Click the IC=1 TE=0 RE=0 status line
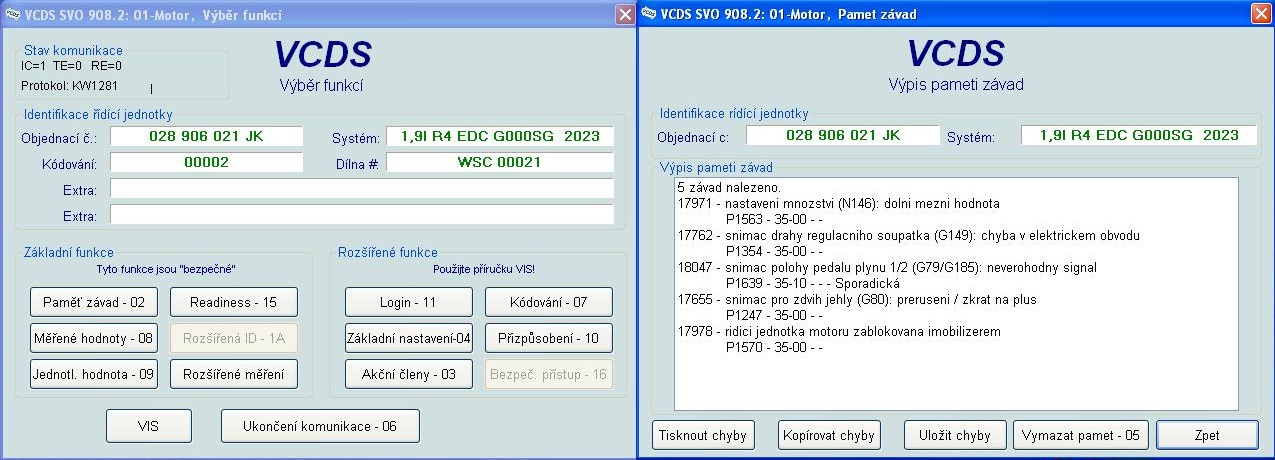This screenshot has width=1275, height=460. click(x=71, y=66)
